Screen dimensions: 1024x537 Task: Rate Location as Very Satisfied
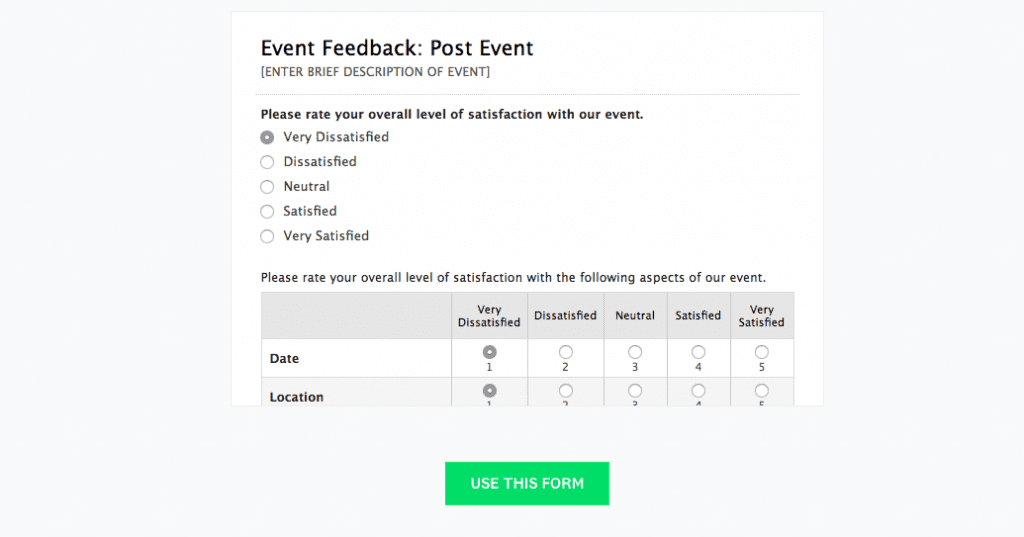[762, 391]
